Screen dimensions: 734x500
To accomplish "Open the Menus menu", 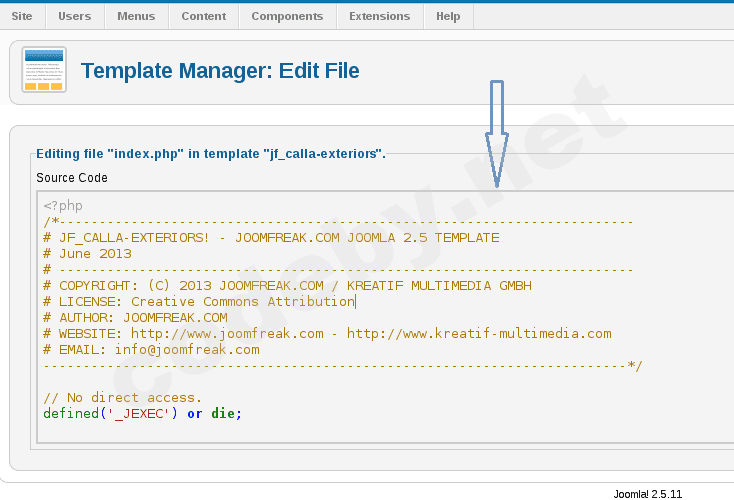I will point(136,16).
